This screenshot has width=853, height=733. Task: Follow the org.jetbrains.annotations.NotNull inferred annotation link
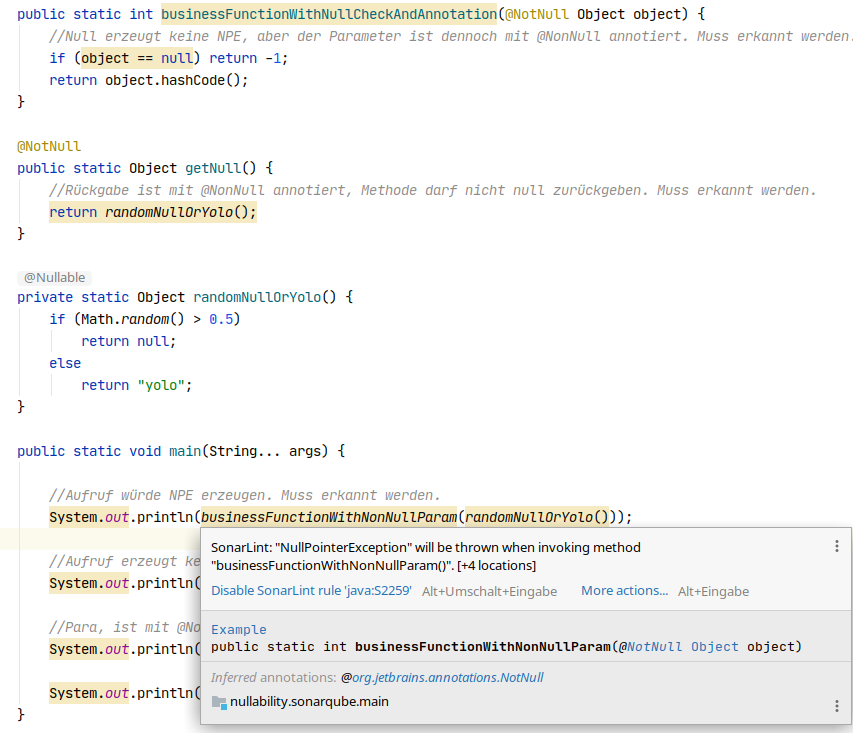pyautogui.click(x=447, y=677)
